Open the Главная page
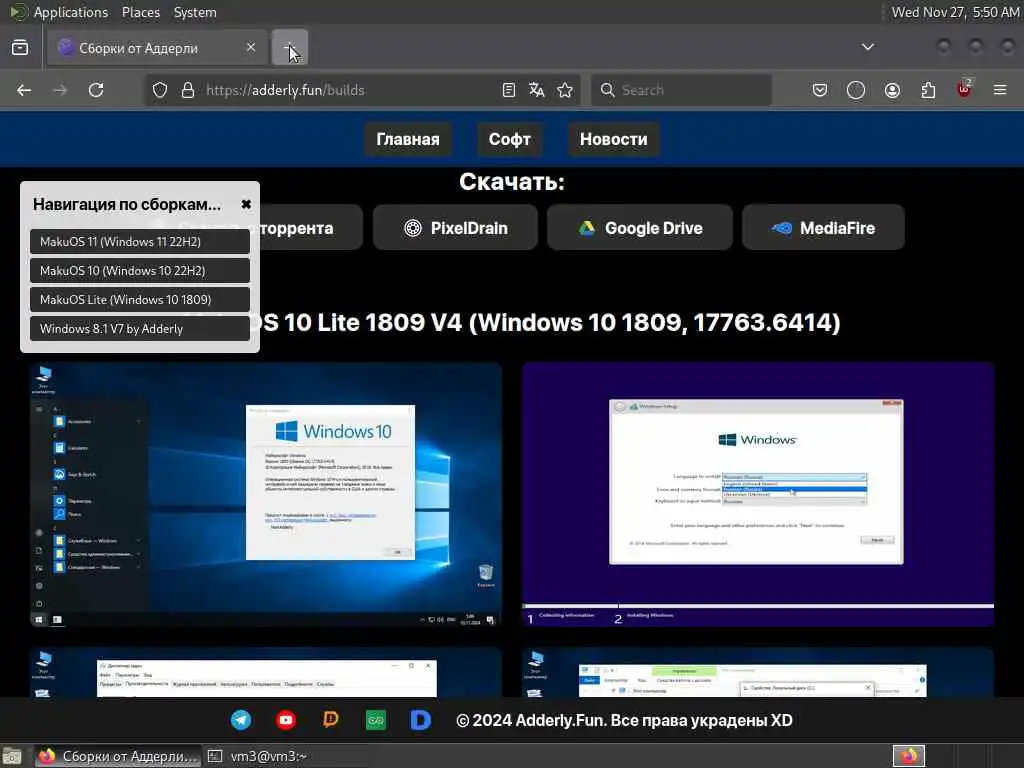1024x768 pixels. point(408,139)
